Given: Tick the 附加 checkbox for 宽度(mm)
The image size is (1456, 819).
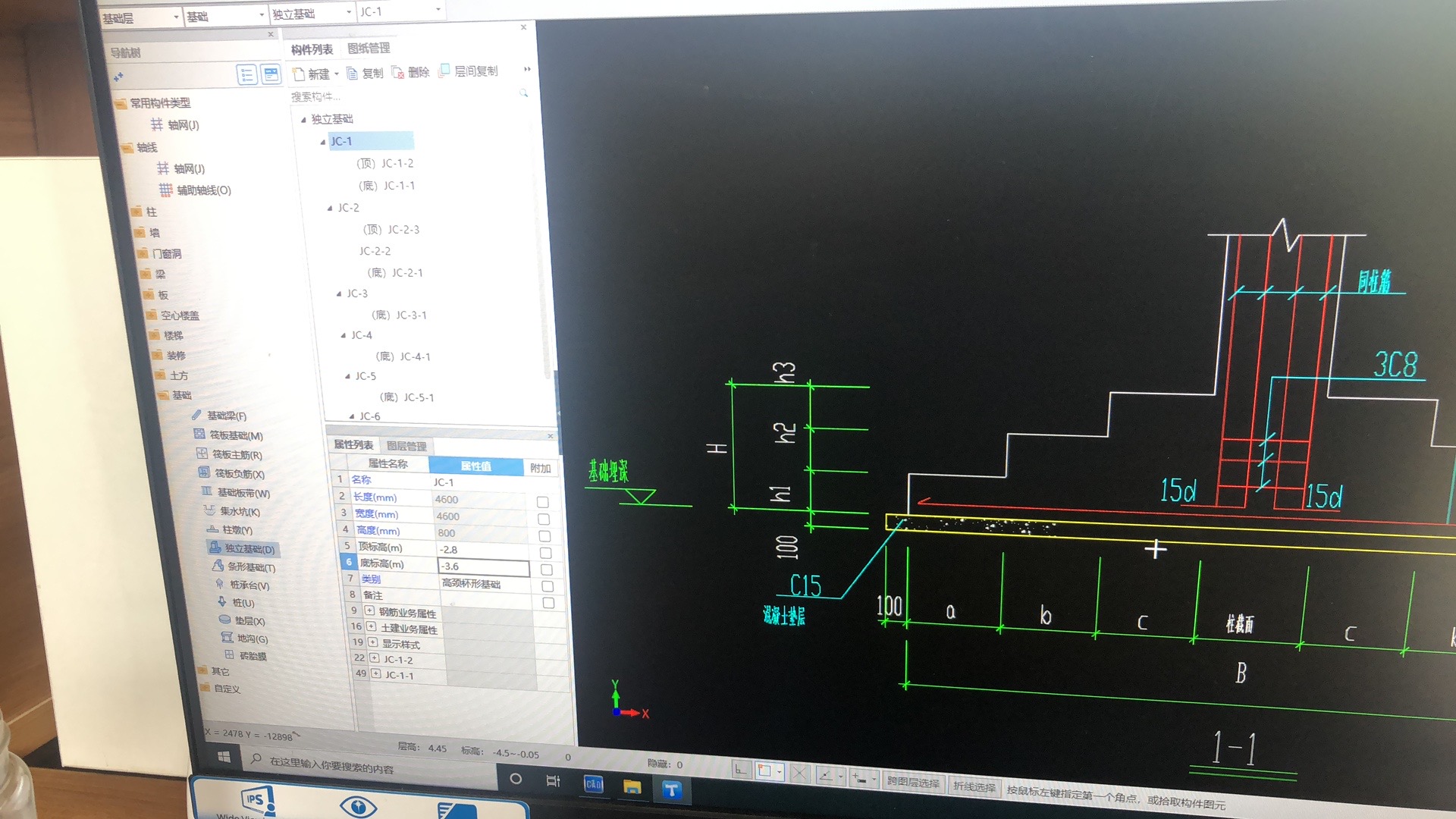Looking at the screenshot, I should pyautogui.click(x=543, y=519).
